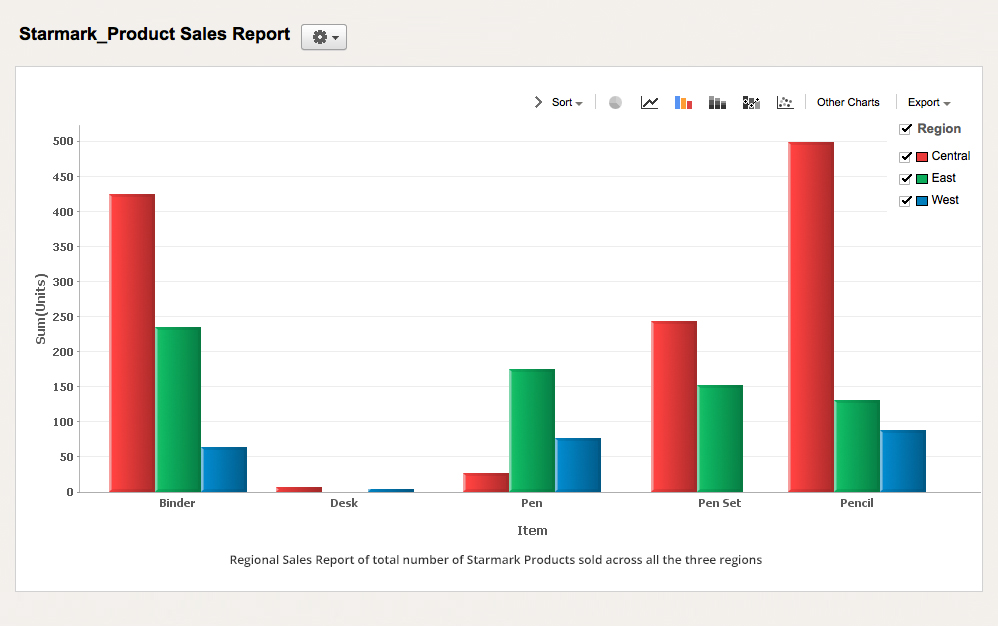Switch to pie chart view
This screenshot has width=998, height=626.
tap(615, 101)
